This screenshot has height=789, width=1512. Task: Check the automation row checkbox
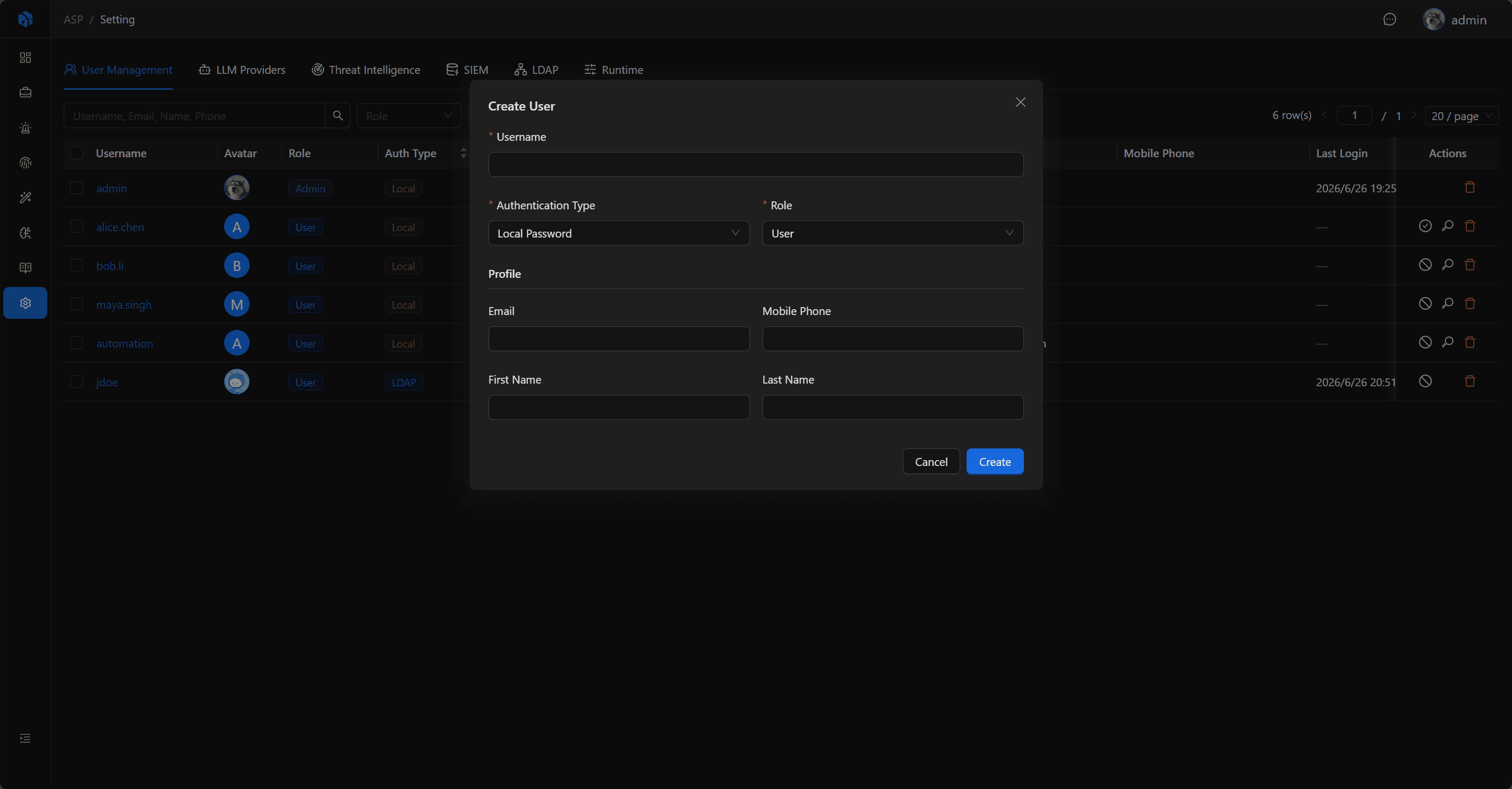[76, 342]
